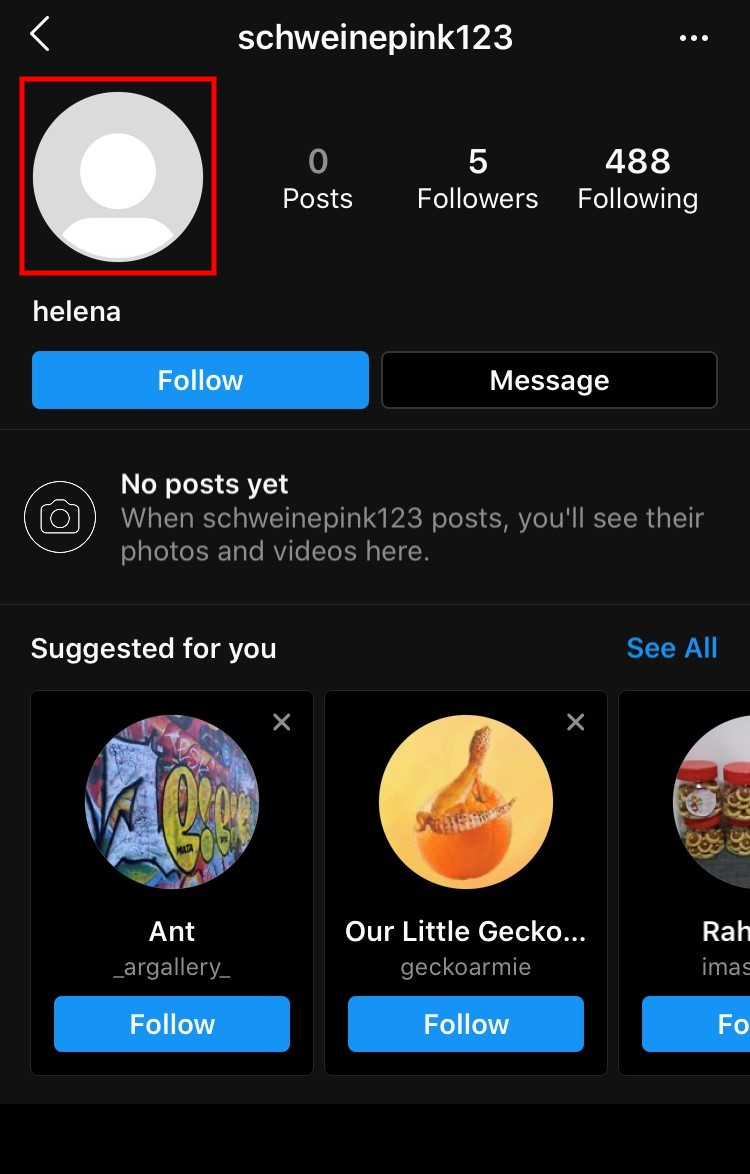Tap the 0 Posts count
The width and height of the screenshot is (750, 1174).
pyautogui.click(x=317, y=178)
